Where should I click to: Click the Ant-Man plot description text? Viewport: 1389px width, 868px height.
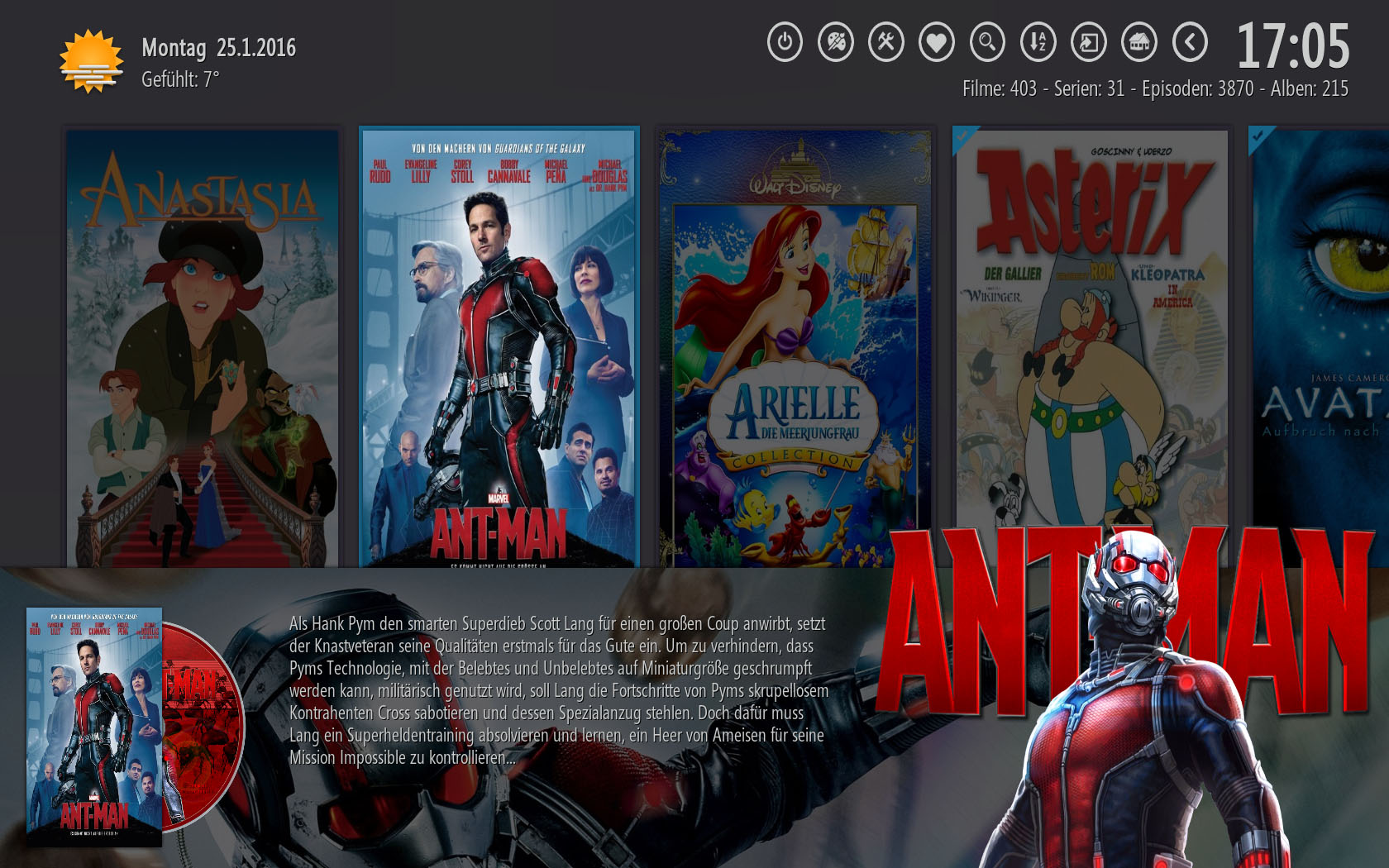point(558,690)
